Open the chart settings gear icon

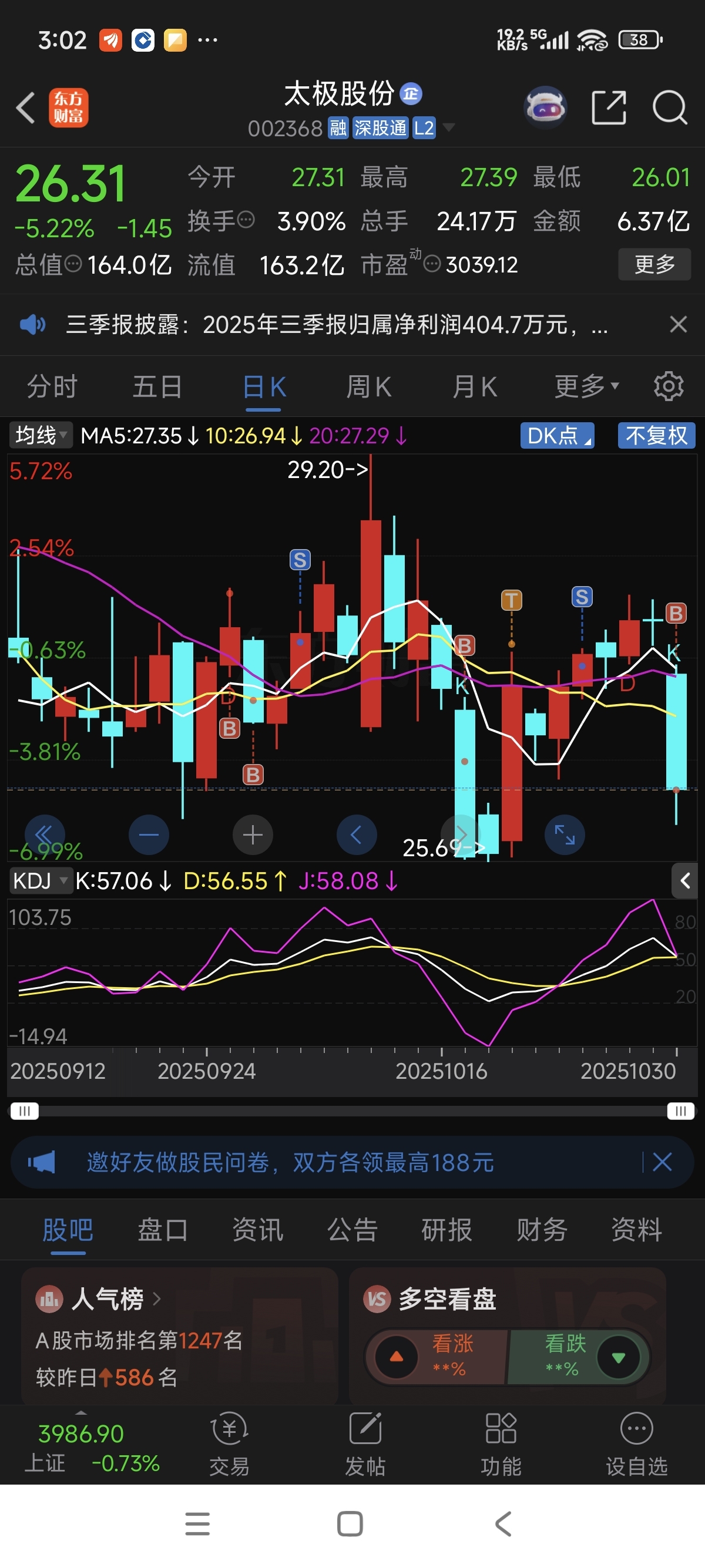pyautogui.click(x=669, y=386)
